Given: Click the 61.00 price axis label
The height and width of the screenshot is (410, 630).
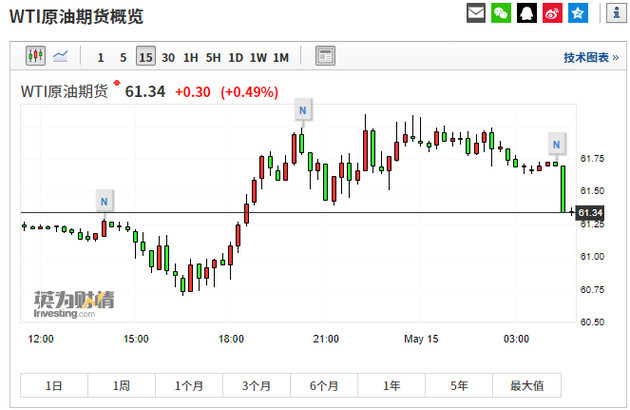Looking at the screenshot, I should coord(592,256).
